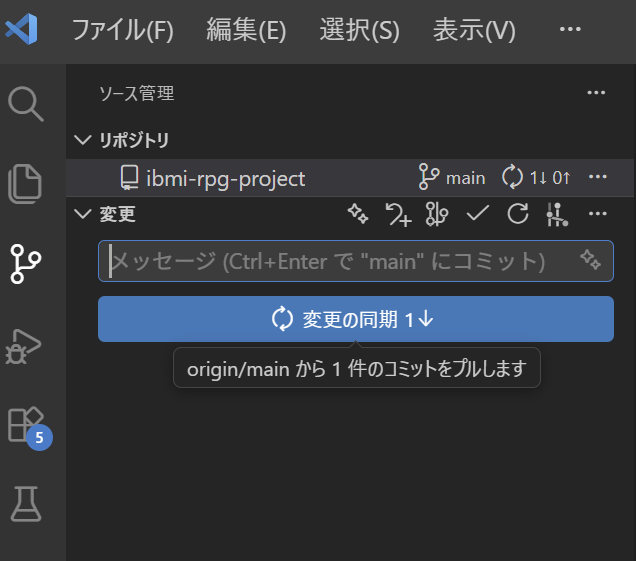Image resolution: width=636 pixels, height=561 pixels.
Task: Click into the commit message input field
Action: pos(330,262)
